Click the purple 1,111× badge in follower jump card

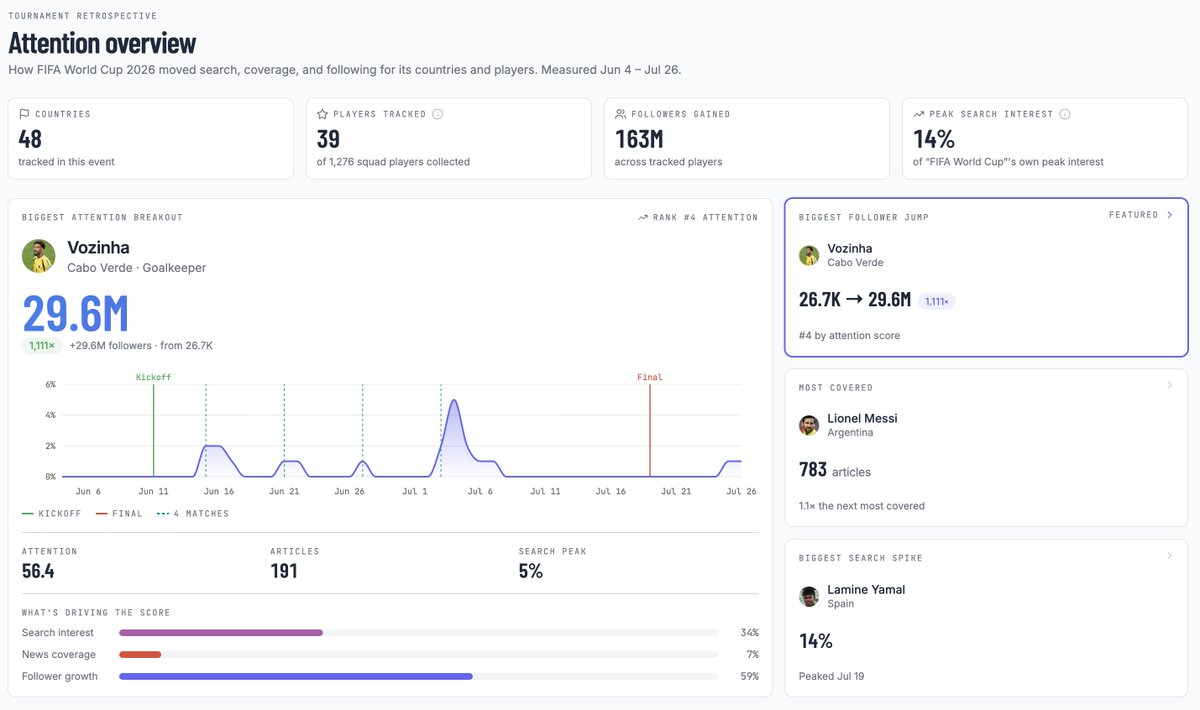937,300
